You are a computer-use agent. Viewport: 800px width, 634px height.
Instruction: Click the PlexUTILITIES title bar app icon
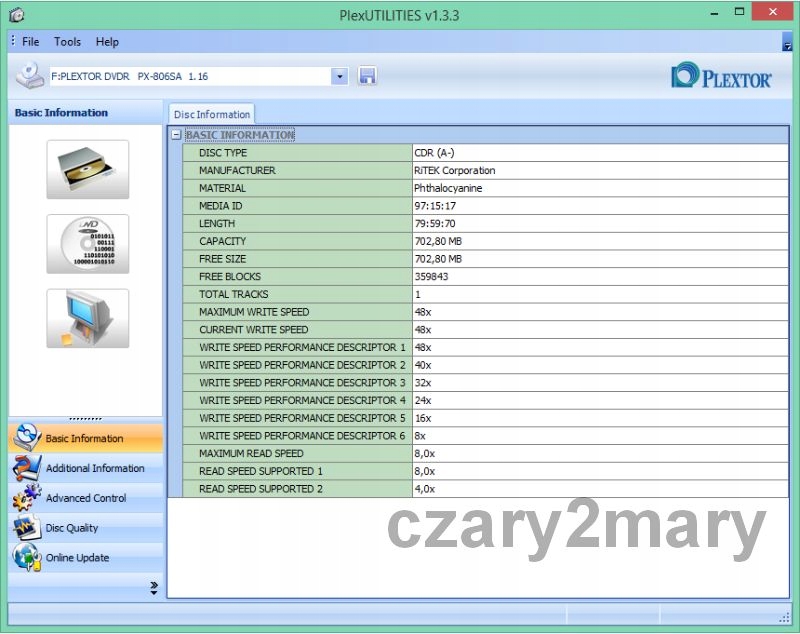pyautogui.click(x=16, y=15)
